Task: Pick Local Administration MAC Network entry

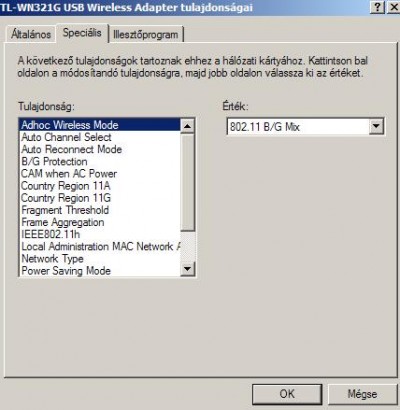Action: point(100,247)
